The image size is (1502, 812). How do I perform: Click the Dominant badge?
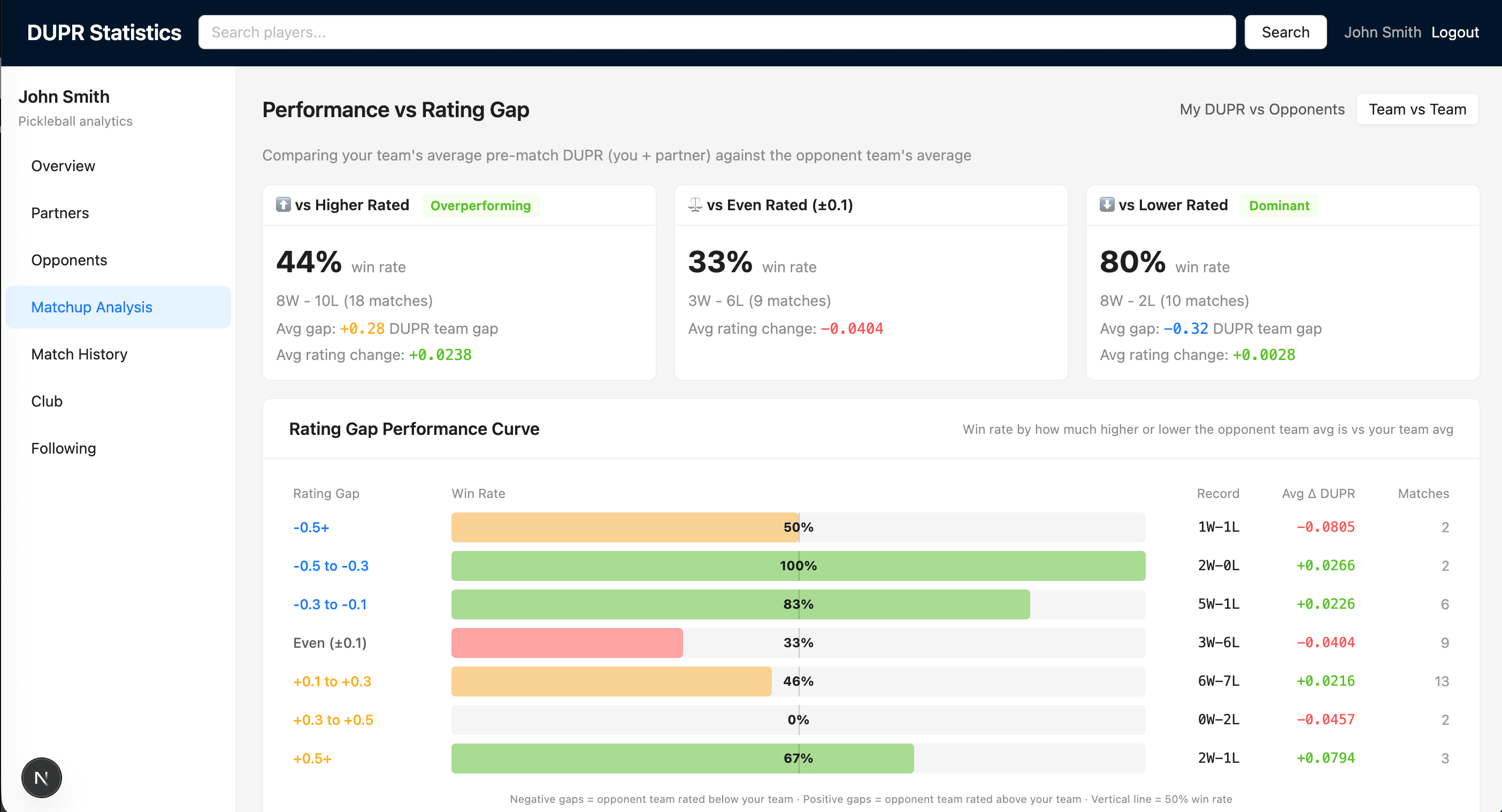[x=1279, y=205]
